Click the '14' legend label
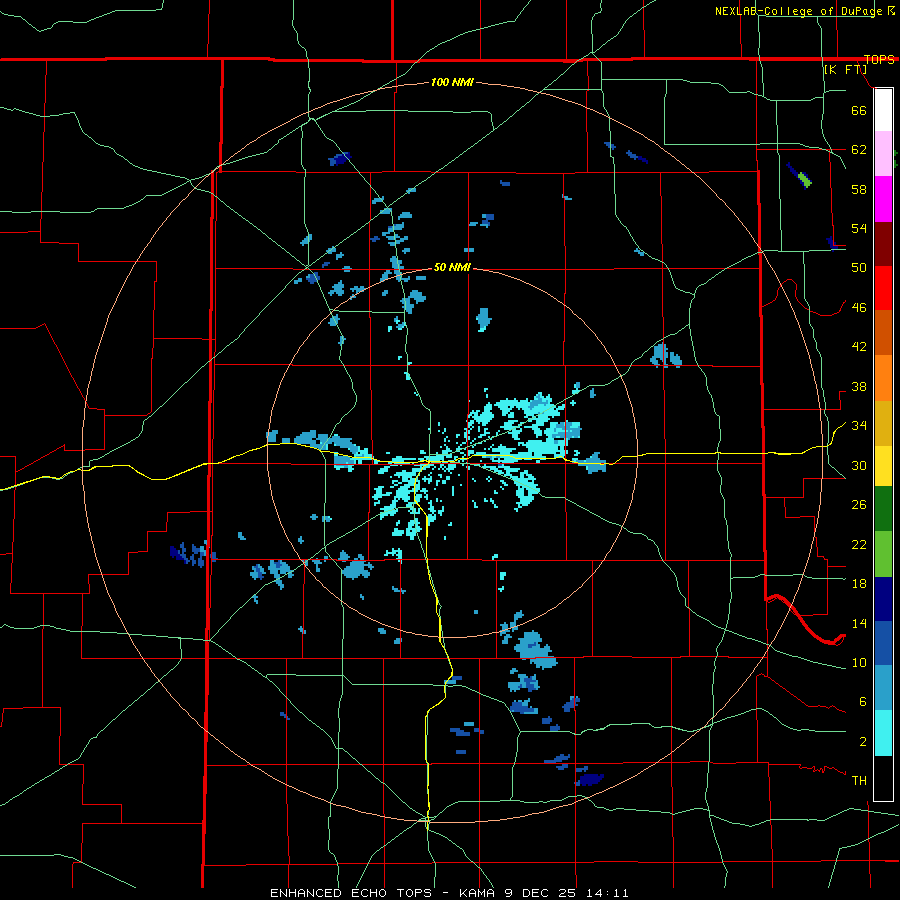 click(859, 623)
